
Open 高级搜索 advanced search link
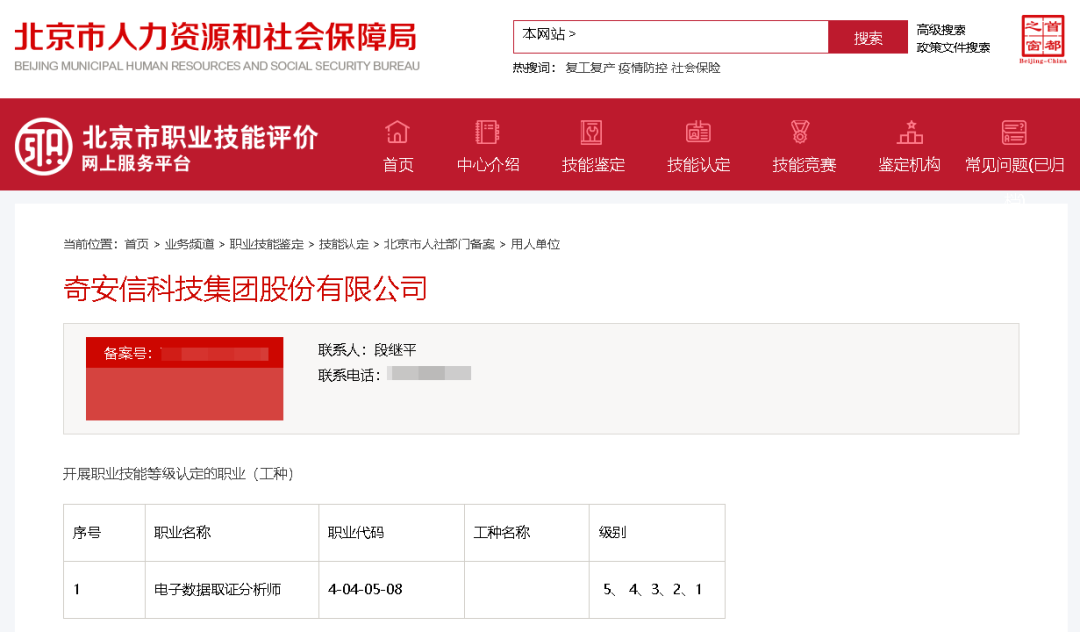coord(941,30)
